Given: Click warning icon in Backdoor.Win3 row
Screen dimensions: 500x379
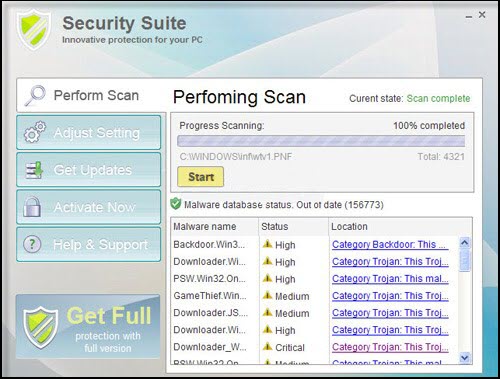Looking at the screenshot, I should (x=267, y=244).
